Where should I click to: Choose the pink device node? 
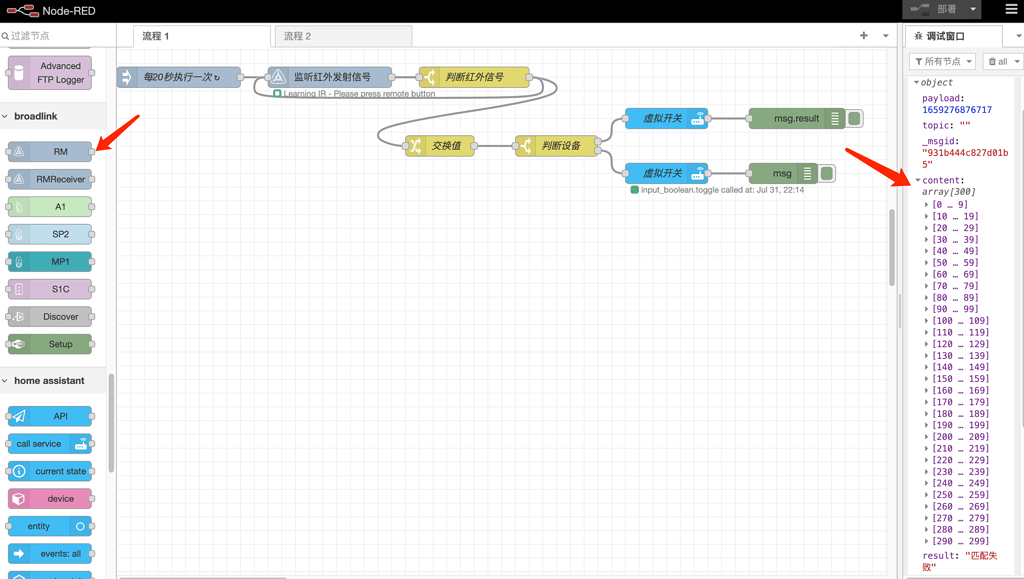coord(50,499)
